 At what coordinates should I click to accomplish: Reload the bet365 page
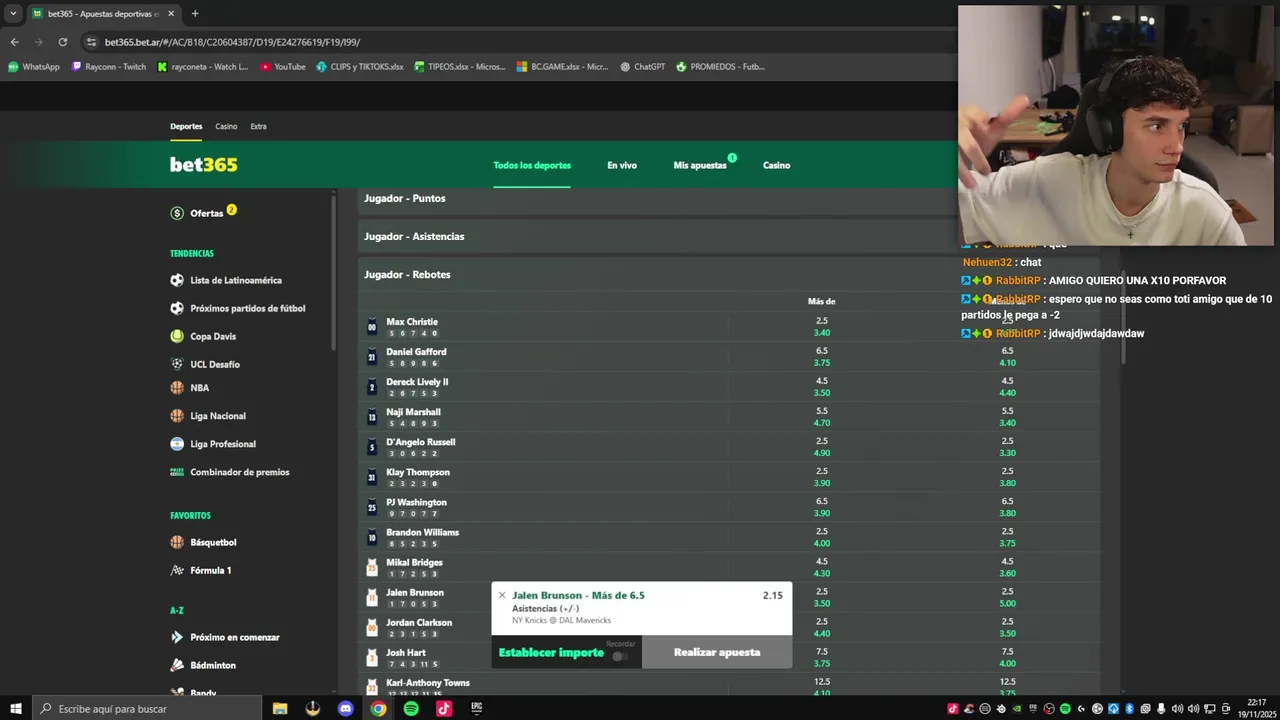click(63, 42)
